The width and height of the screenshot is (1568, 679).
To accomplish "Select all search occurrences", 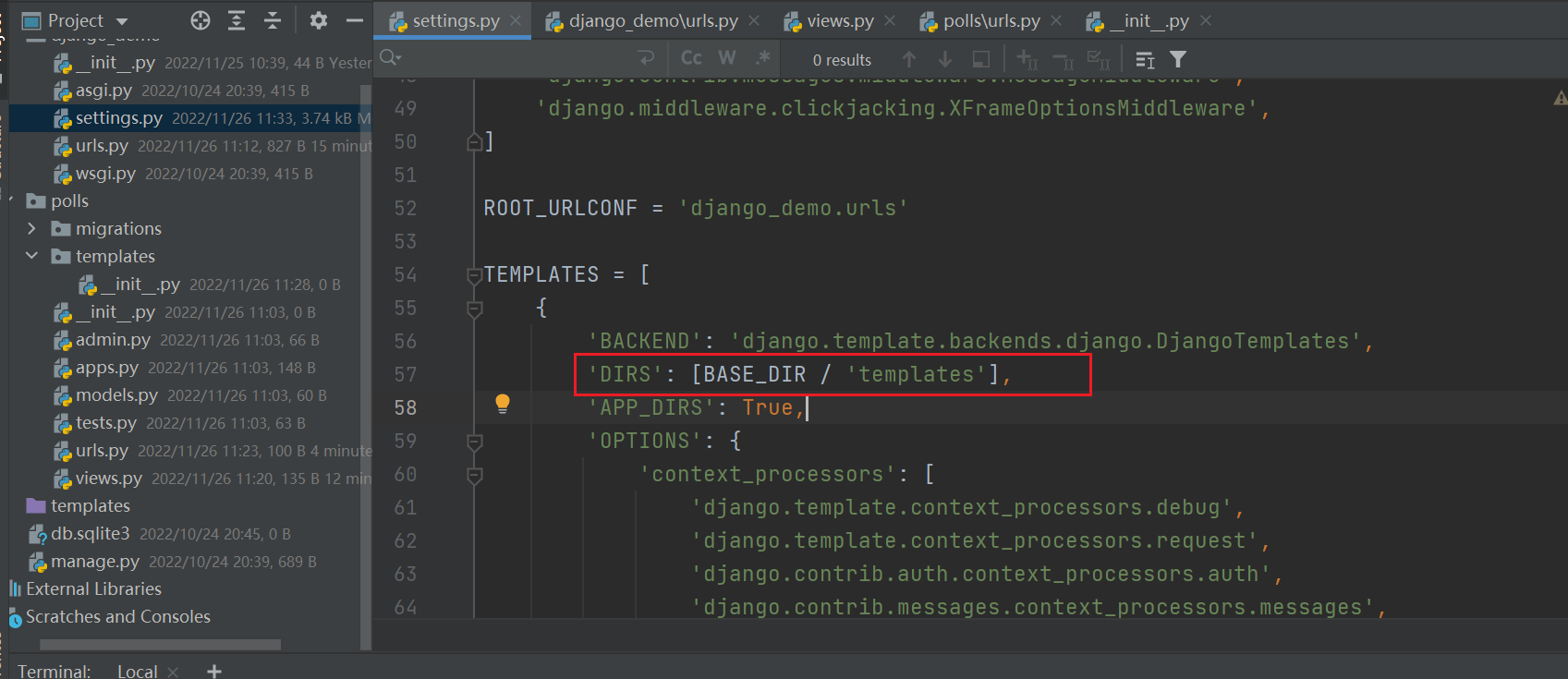I will [1099, 59].
